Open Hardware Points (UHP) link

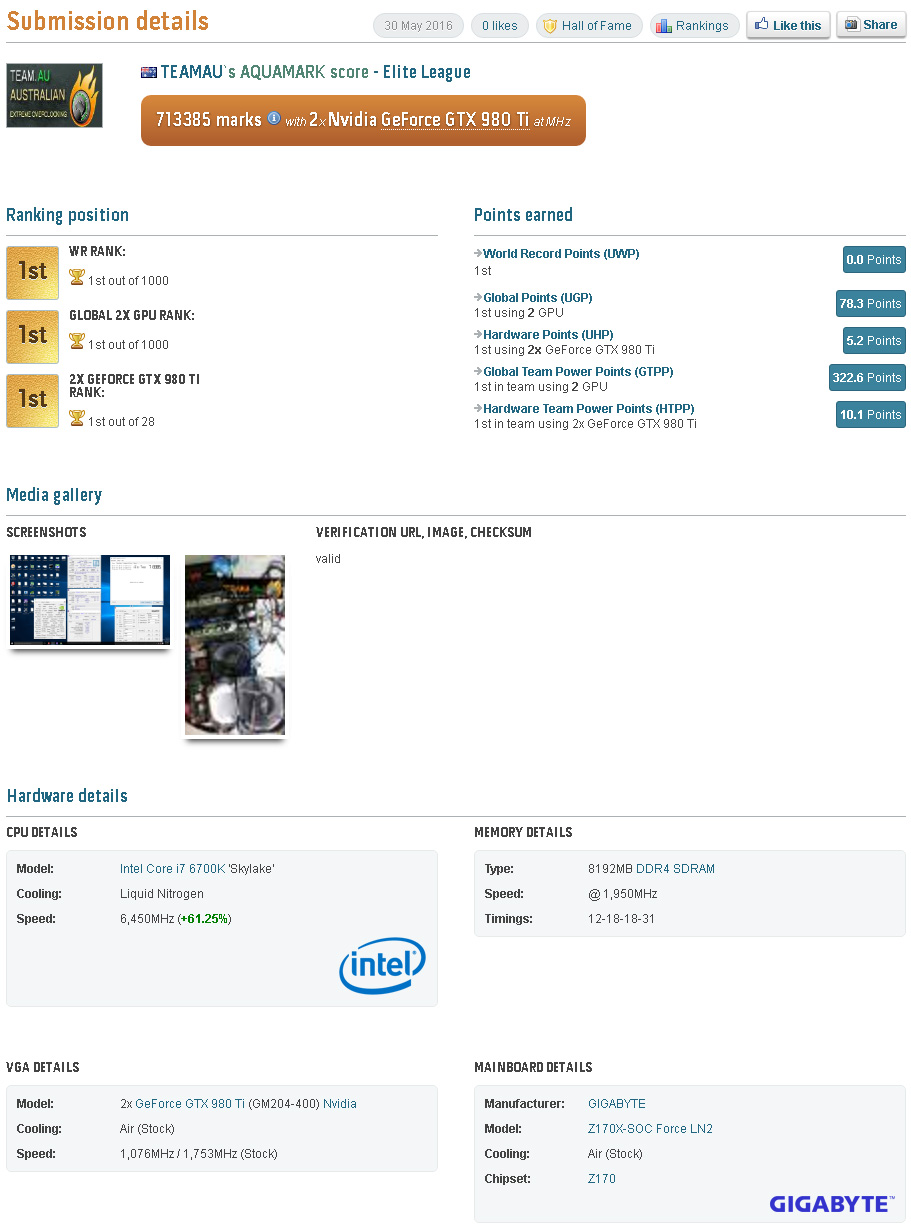click(x=548, y=335)
